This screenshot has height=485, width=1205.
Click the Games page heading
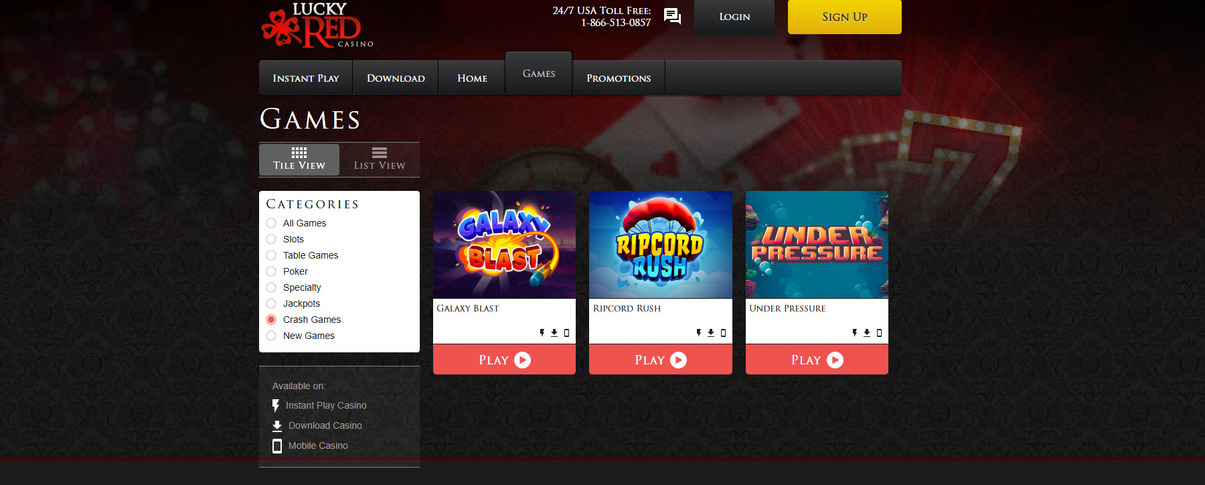click(310, 119)
